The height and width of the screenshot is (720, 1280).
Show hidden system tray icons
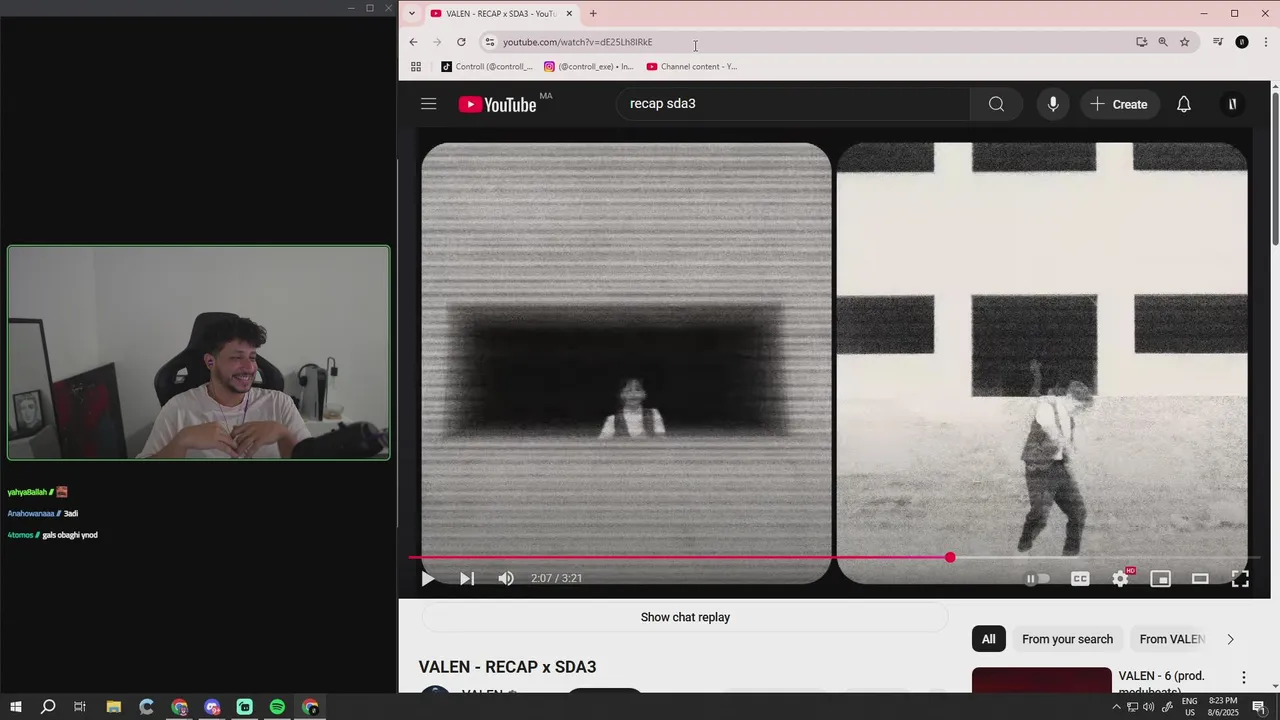tap(1116, 707)
